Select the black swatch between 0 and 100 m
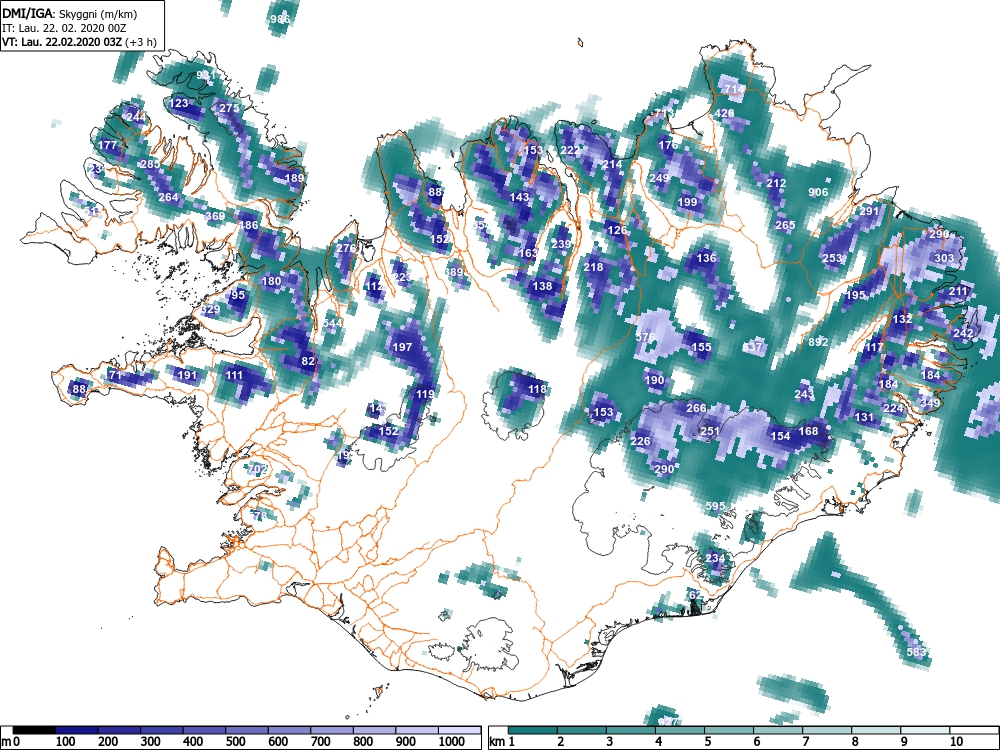Image resolution: width=1000 pixels, height=750 pixels. coord(34,731)
